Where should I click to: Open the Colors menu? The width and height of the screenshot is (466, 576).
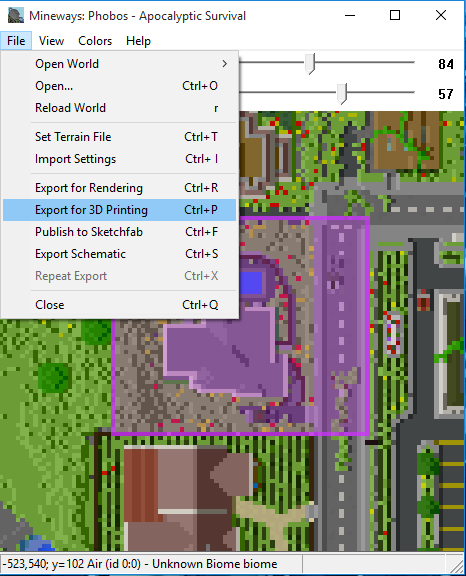[x=95, y=41]
